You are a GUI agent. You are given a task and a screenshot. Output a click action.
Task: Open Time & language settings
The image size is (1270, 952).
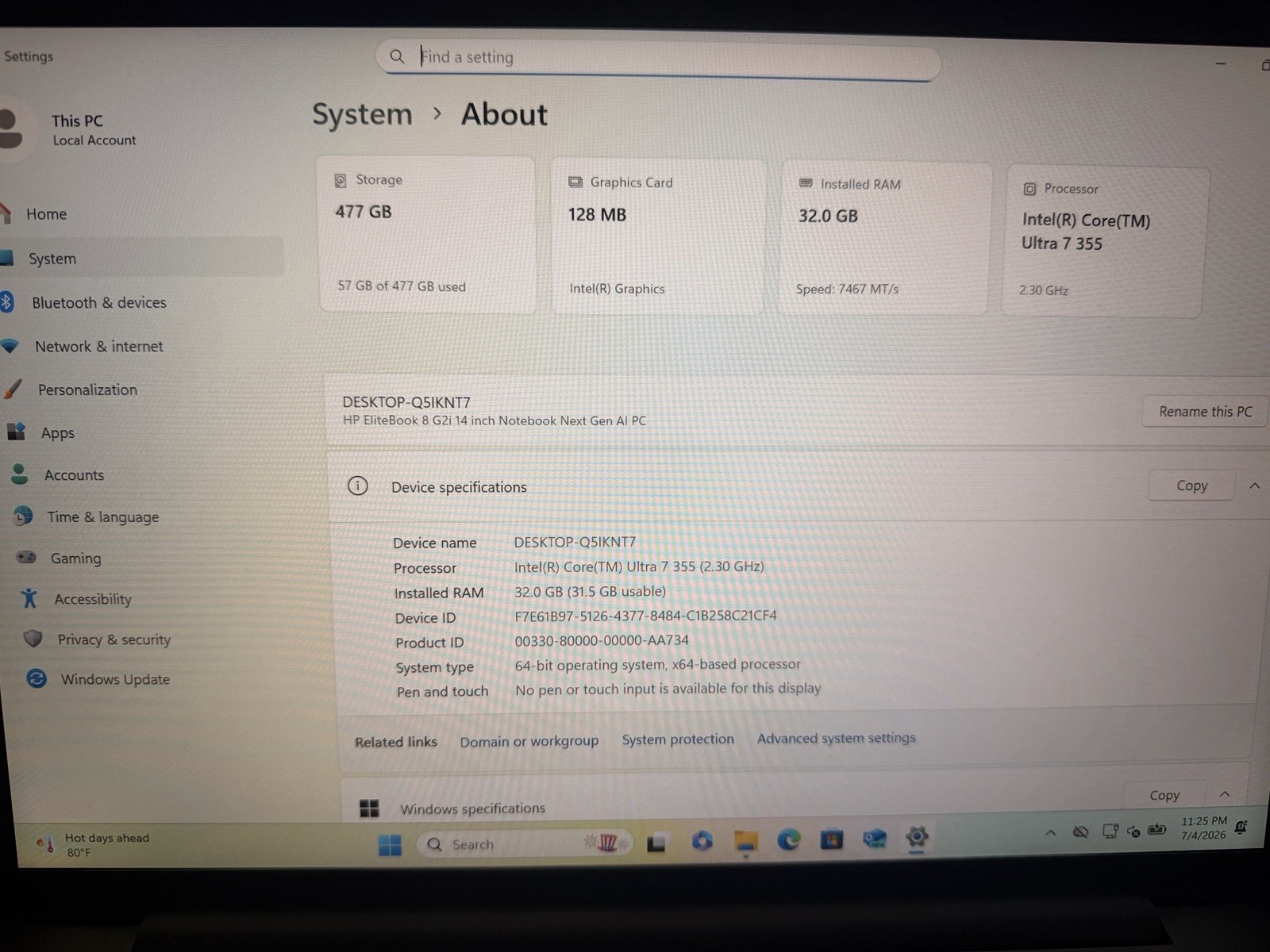[102, 517]
